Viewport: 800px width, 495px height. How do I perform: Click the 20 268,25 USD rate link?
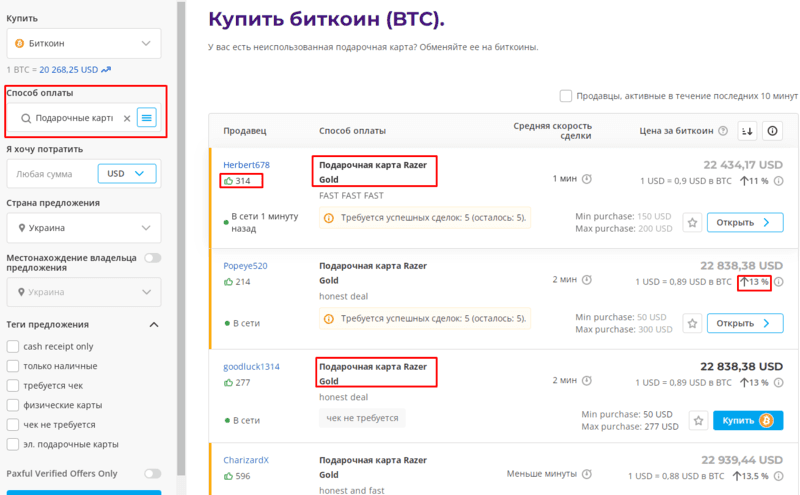point(68,69)
